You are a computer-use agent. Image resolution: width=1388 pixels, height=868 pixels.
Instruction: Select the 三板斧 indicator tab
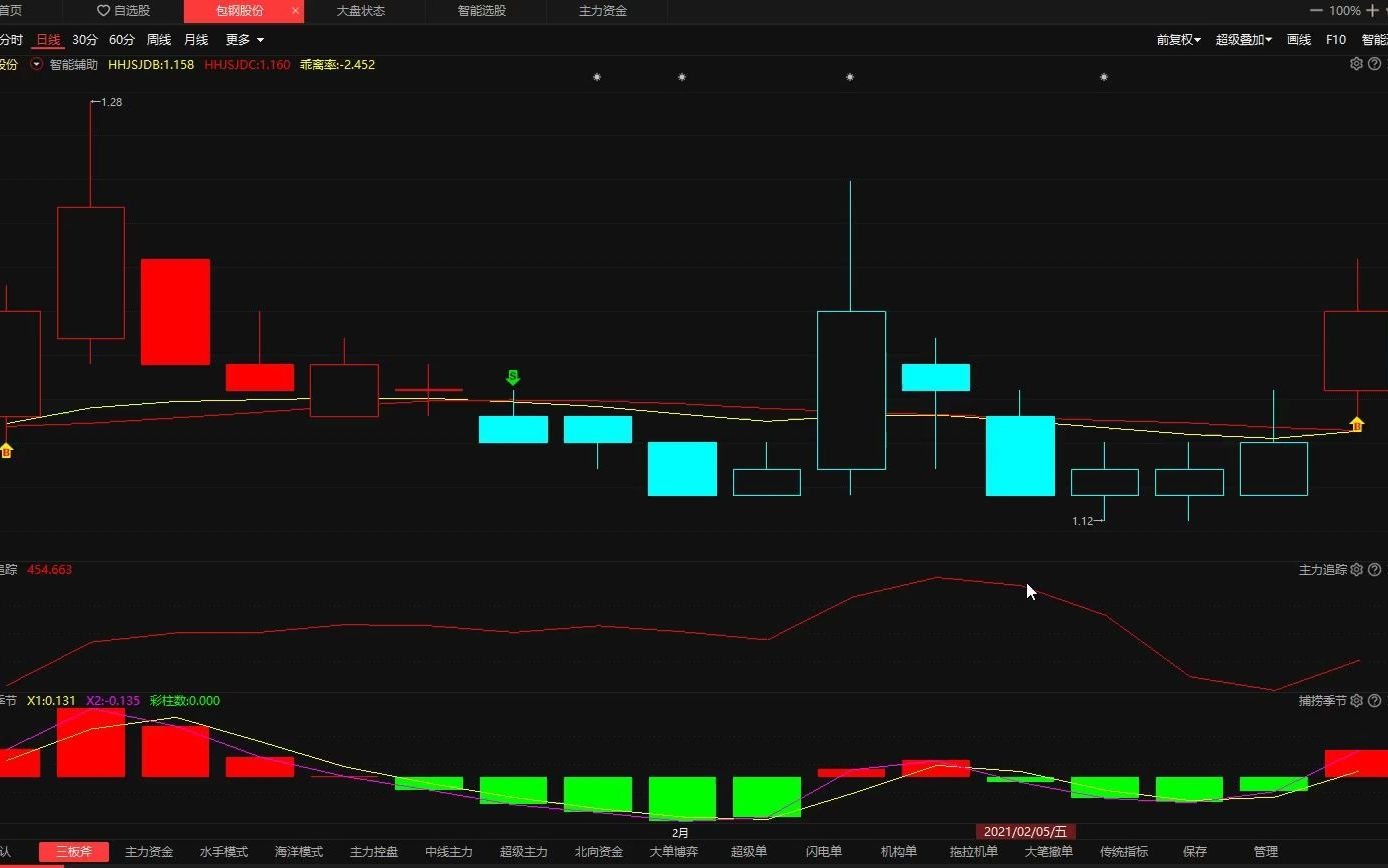point(74,852)
